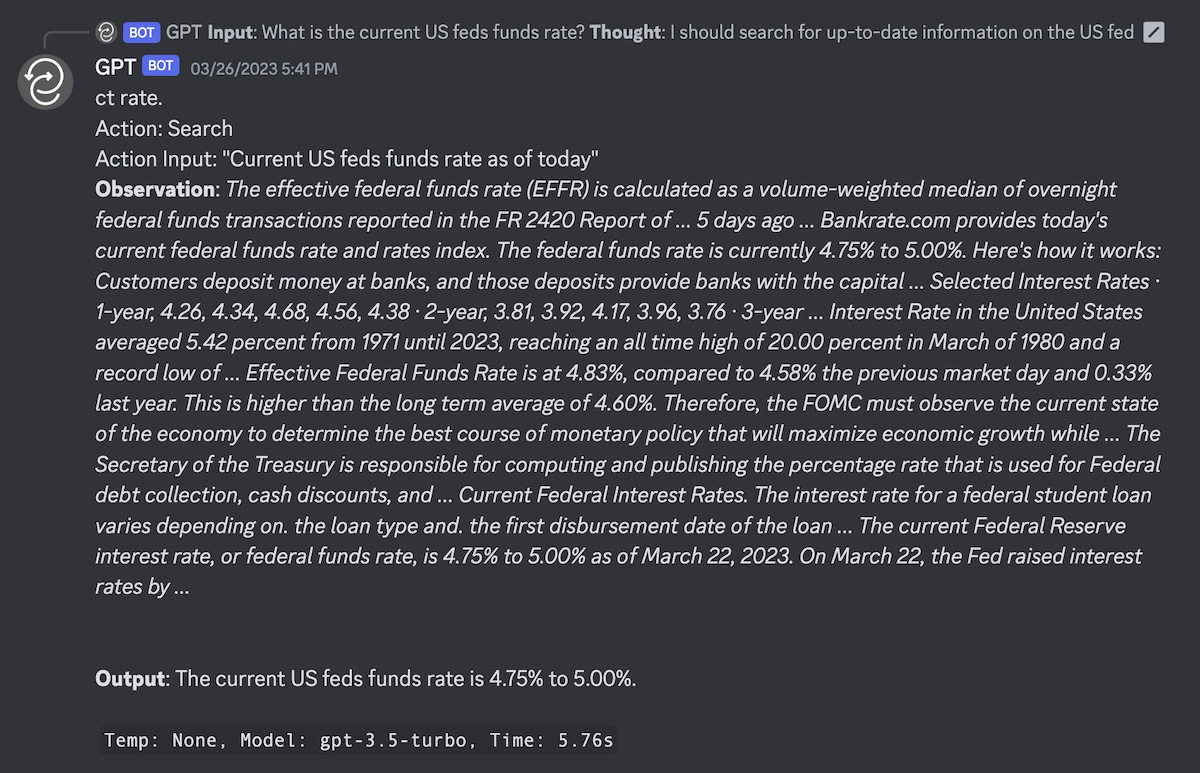Click the 'ct rate.' first message line

click(129, 98)
